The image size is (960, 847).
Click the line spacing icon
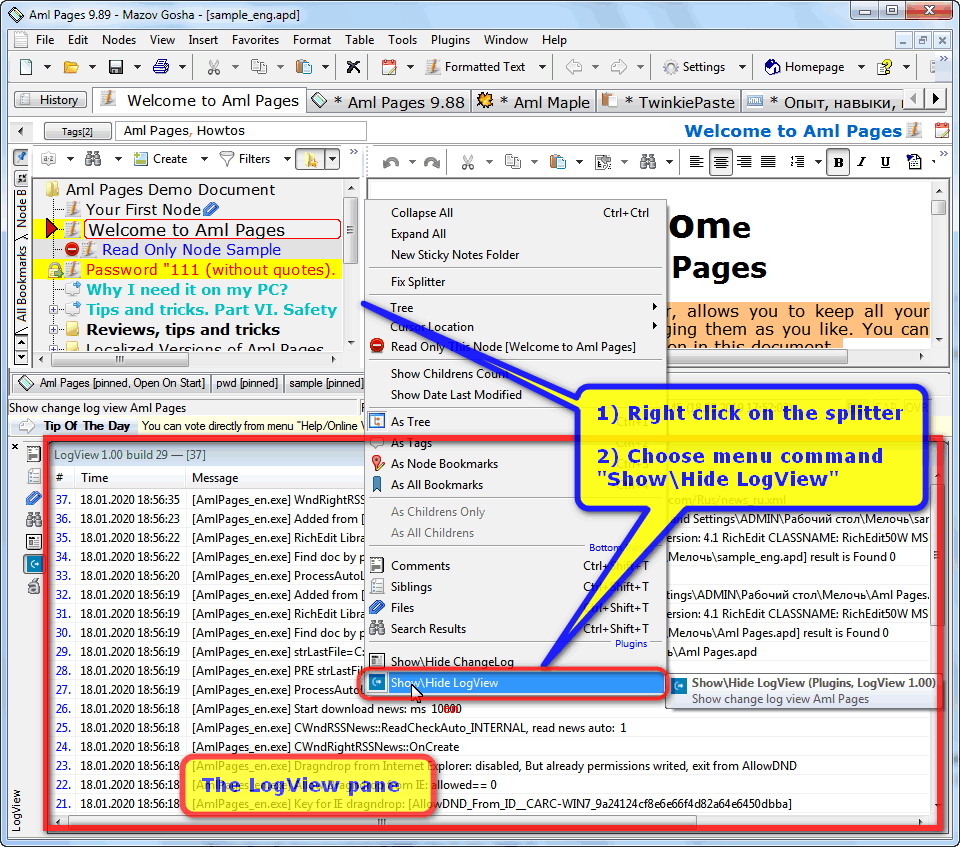797,162
